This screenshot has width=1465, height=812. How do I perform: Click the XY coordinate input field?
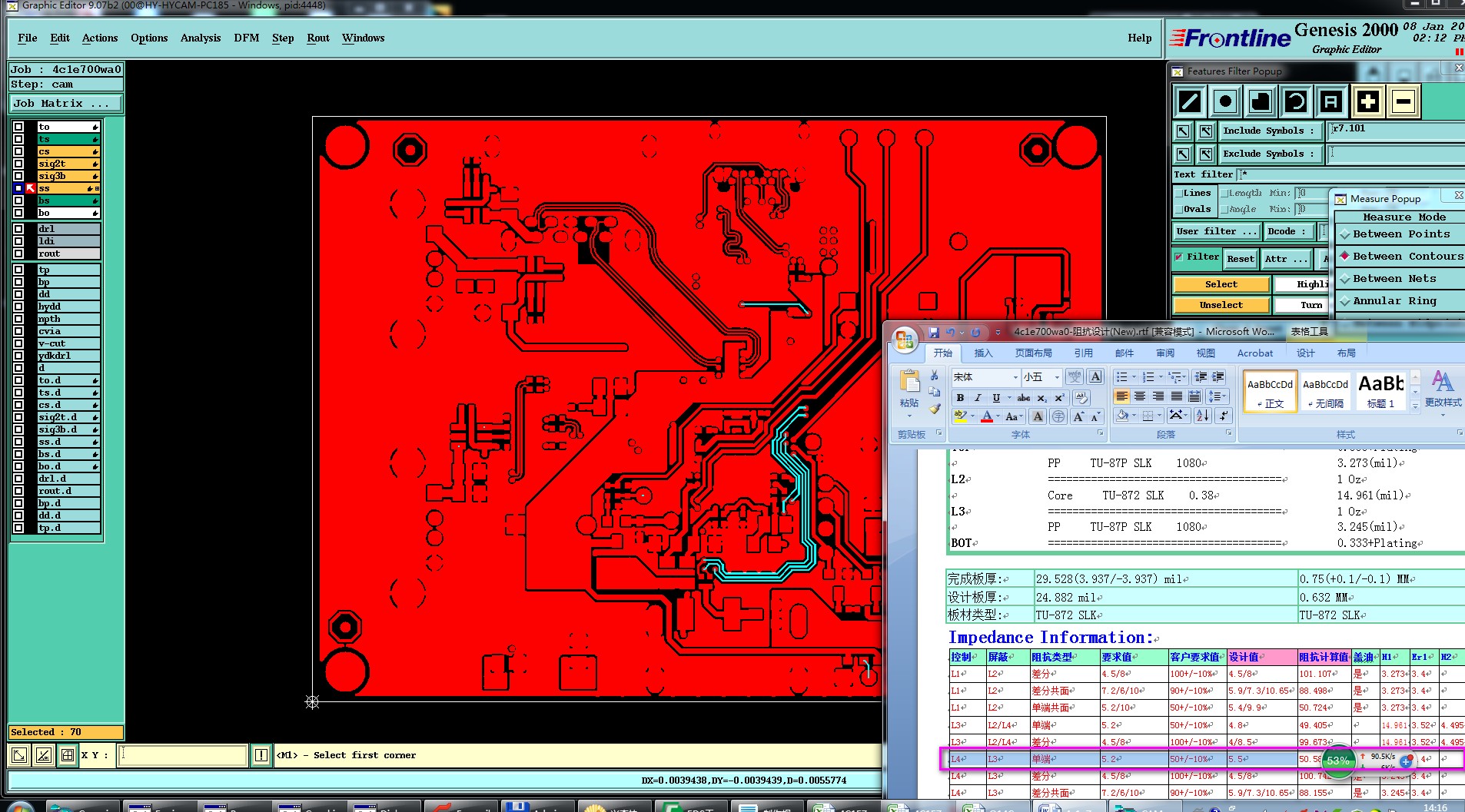184,755
